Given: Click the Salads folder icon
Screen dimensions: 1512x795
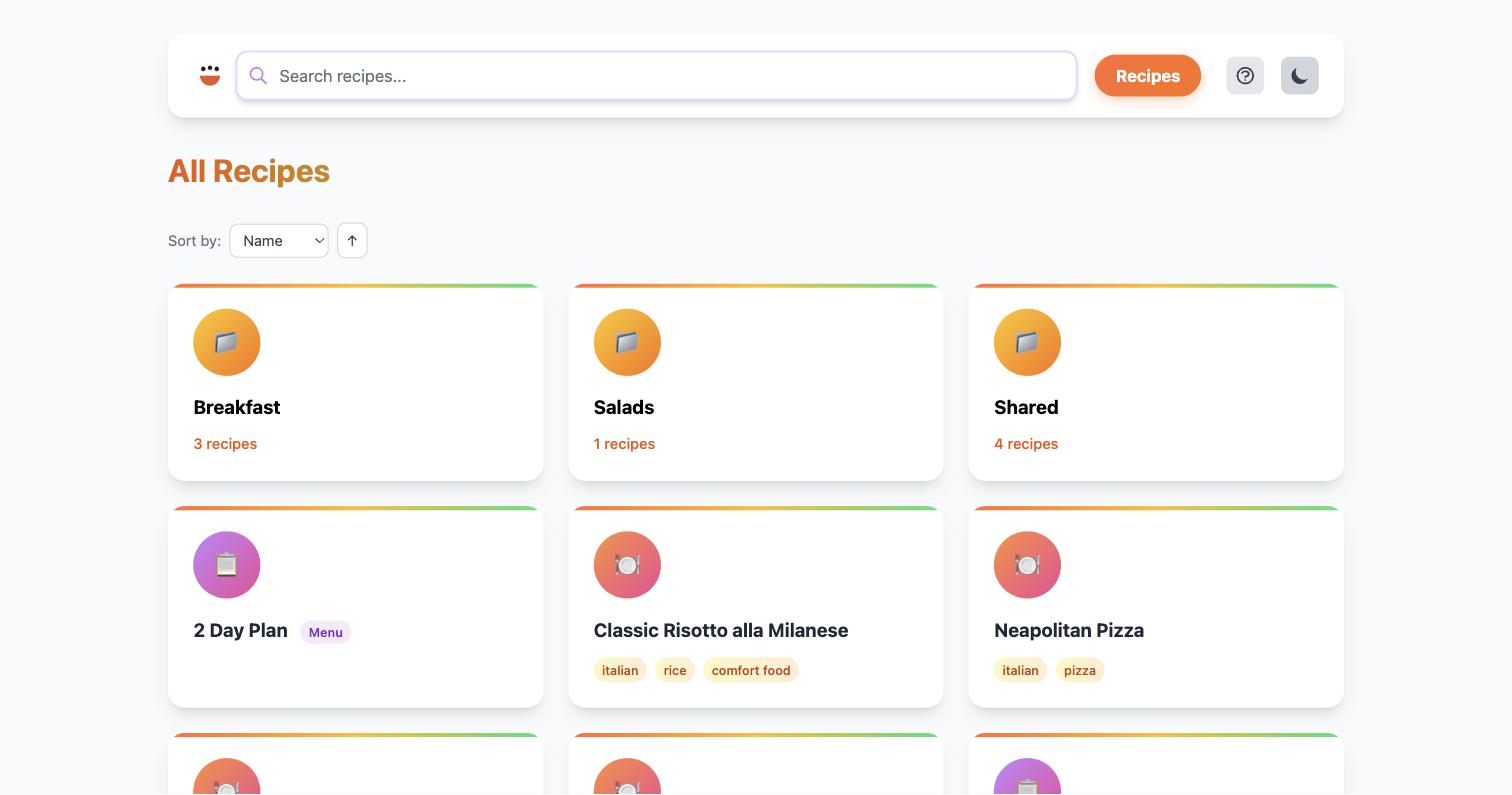Looking at the screenshot, I should pos(627,342).
